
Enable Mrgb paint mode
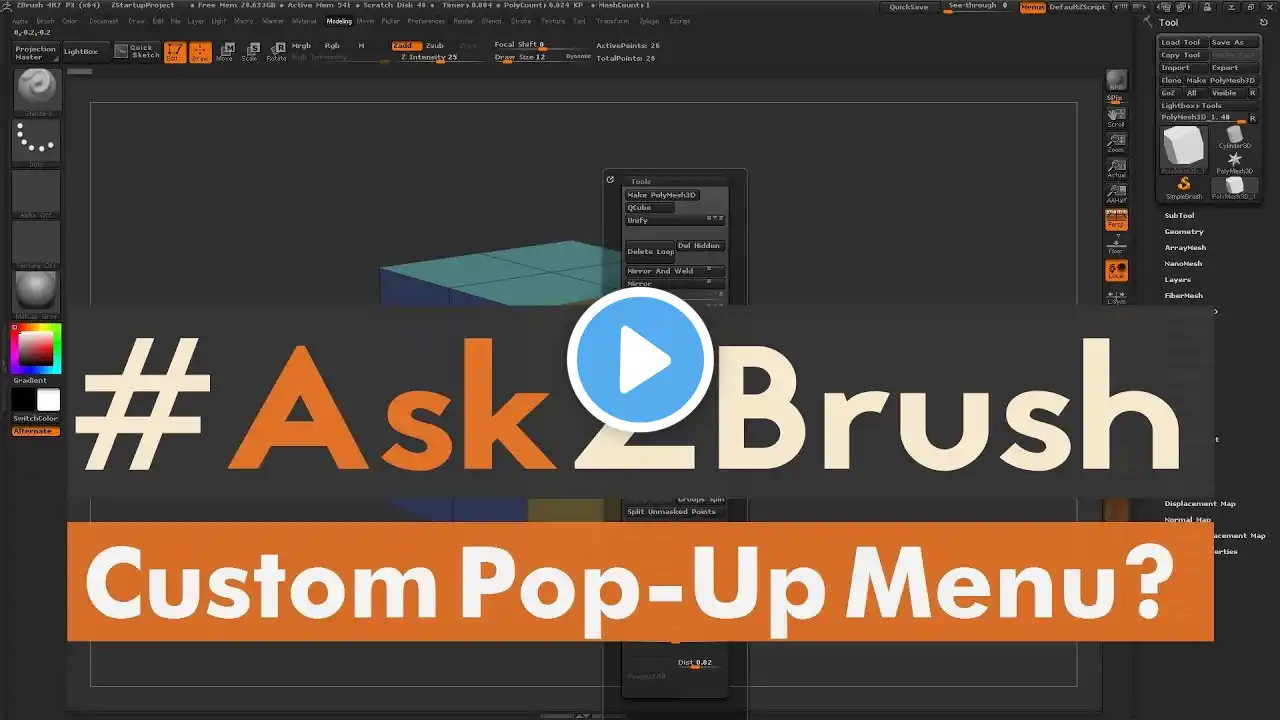click(x=301, y=46)
